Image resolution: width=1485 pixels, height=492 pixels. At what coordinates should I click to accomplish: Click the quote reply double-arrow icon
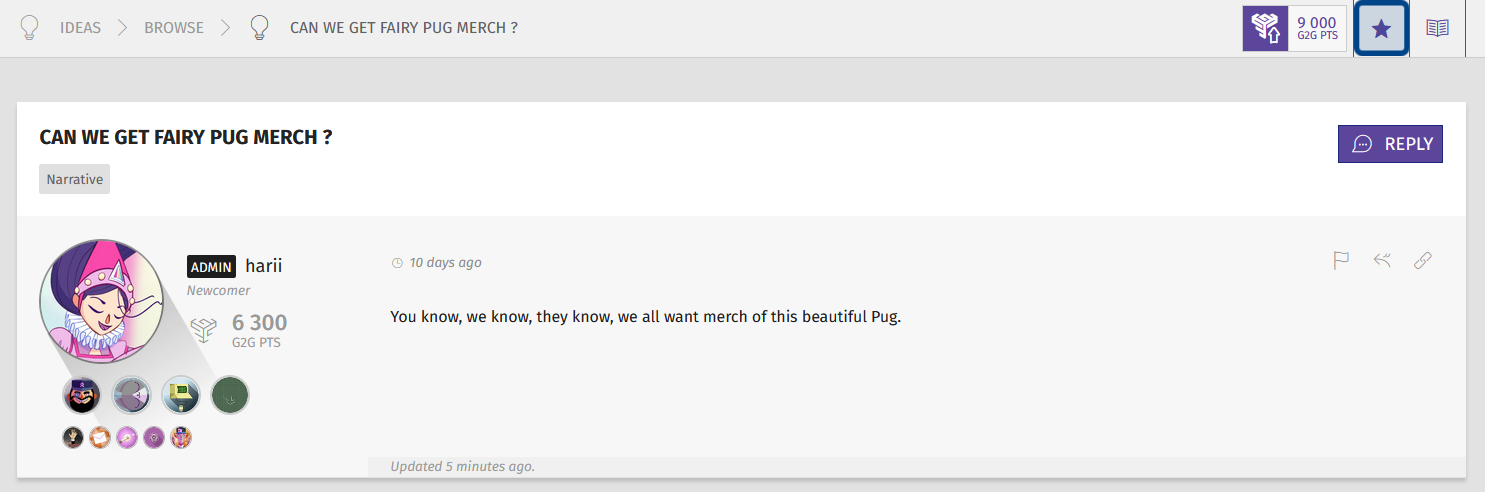pyautogui.click(x=1382, y=261)
